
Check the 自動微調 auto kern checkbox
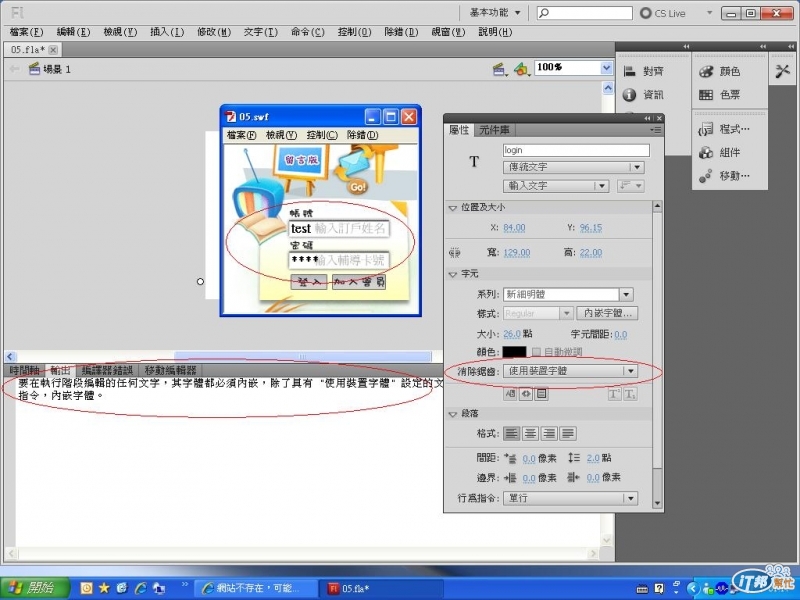pos(536,352)
